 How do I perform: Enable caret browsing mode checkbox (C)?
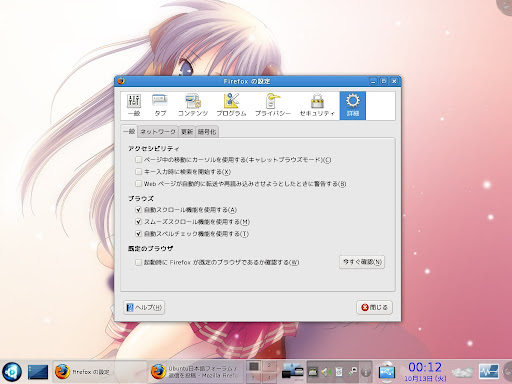138,160
